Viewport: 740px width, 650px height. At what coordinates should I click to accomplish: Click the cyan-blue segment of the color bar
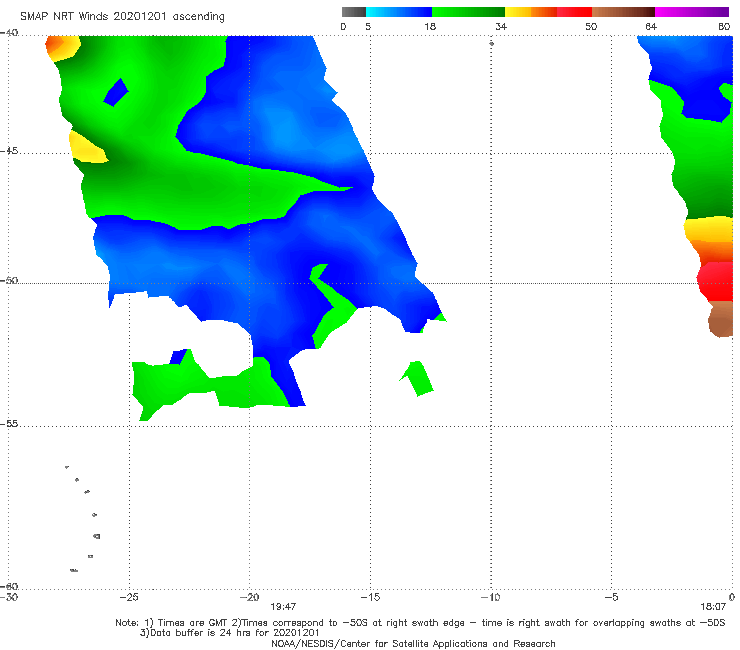[399, 12]
